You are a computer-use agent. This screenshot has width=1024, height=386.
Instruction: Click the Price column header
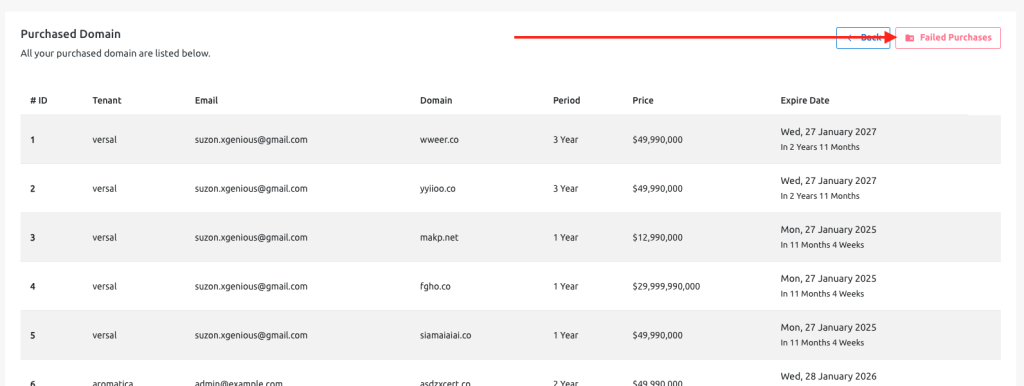[643, 101]
